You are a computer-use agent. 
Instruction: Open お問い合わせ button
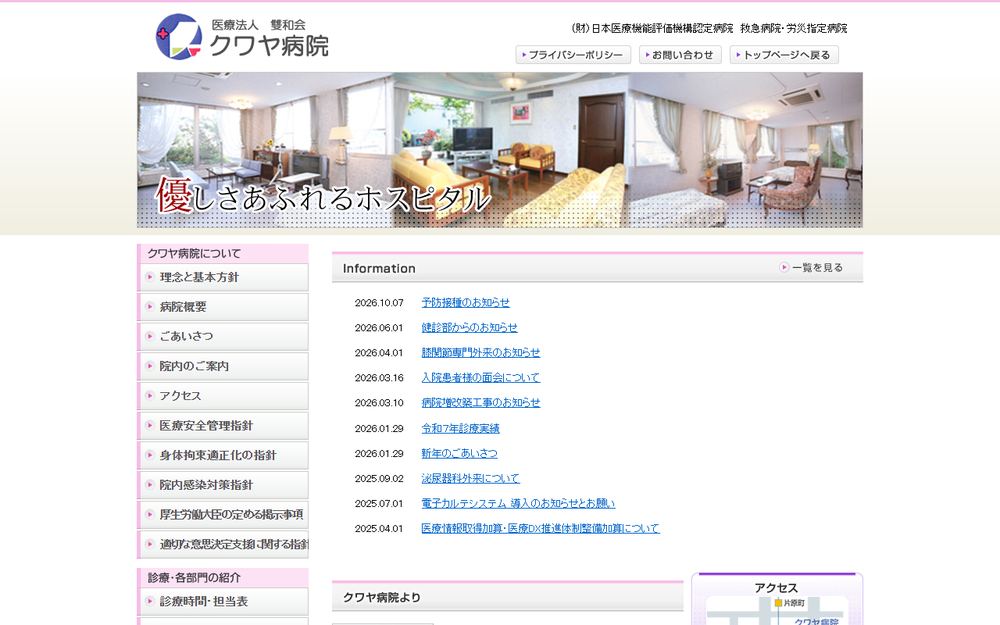(x=680, y=55)
